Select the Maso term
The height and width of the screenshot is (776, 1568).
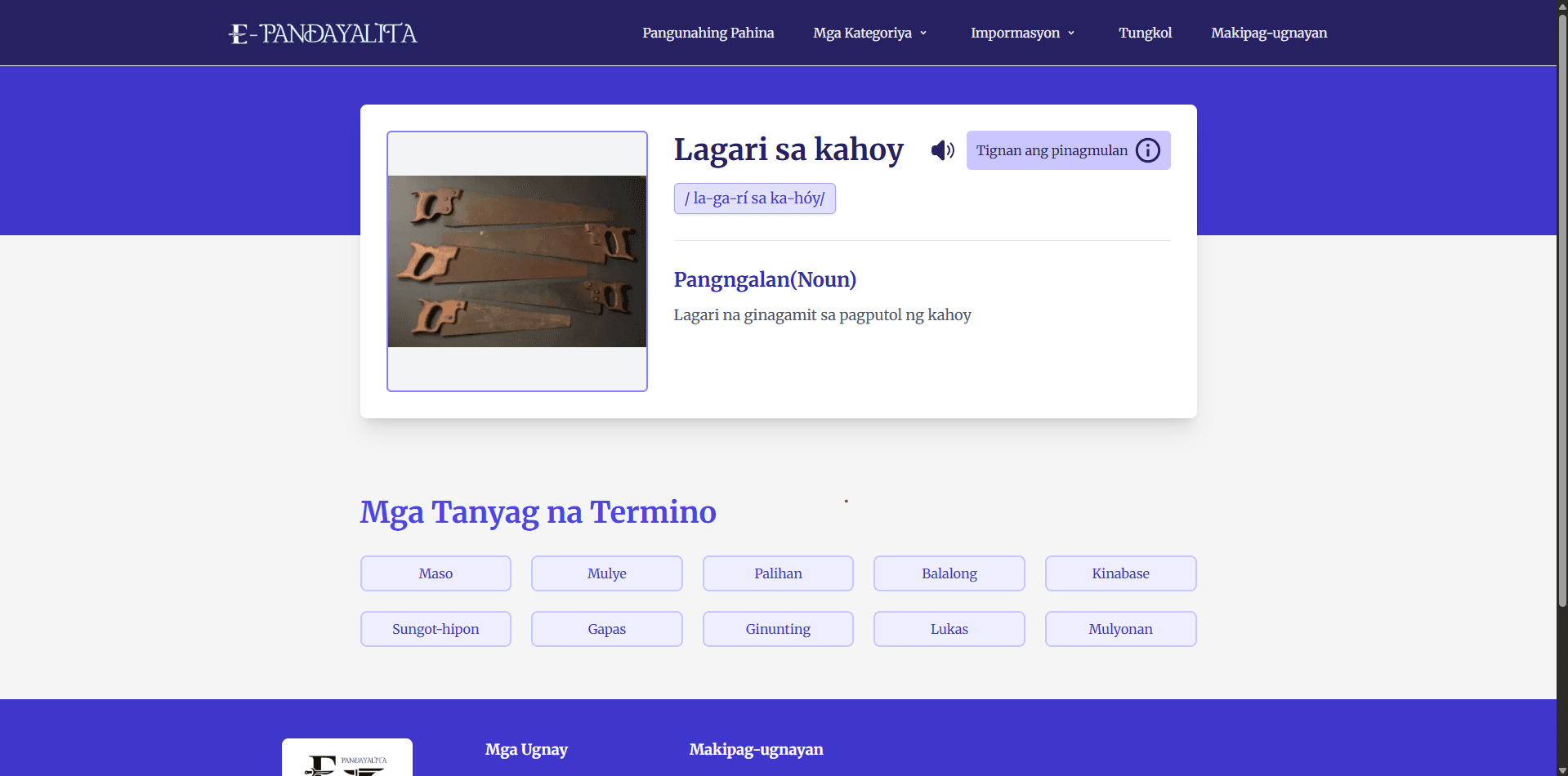pyautogui.click(x=436, y=573)
